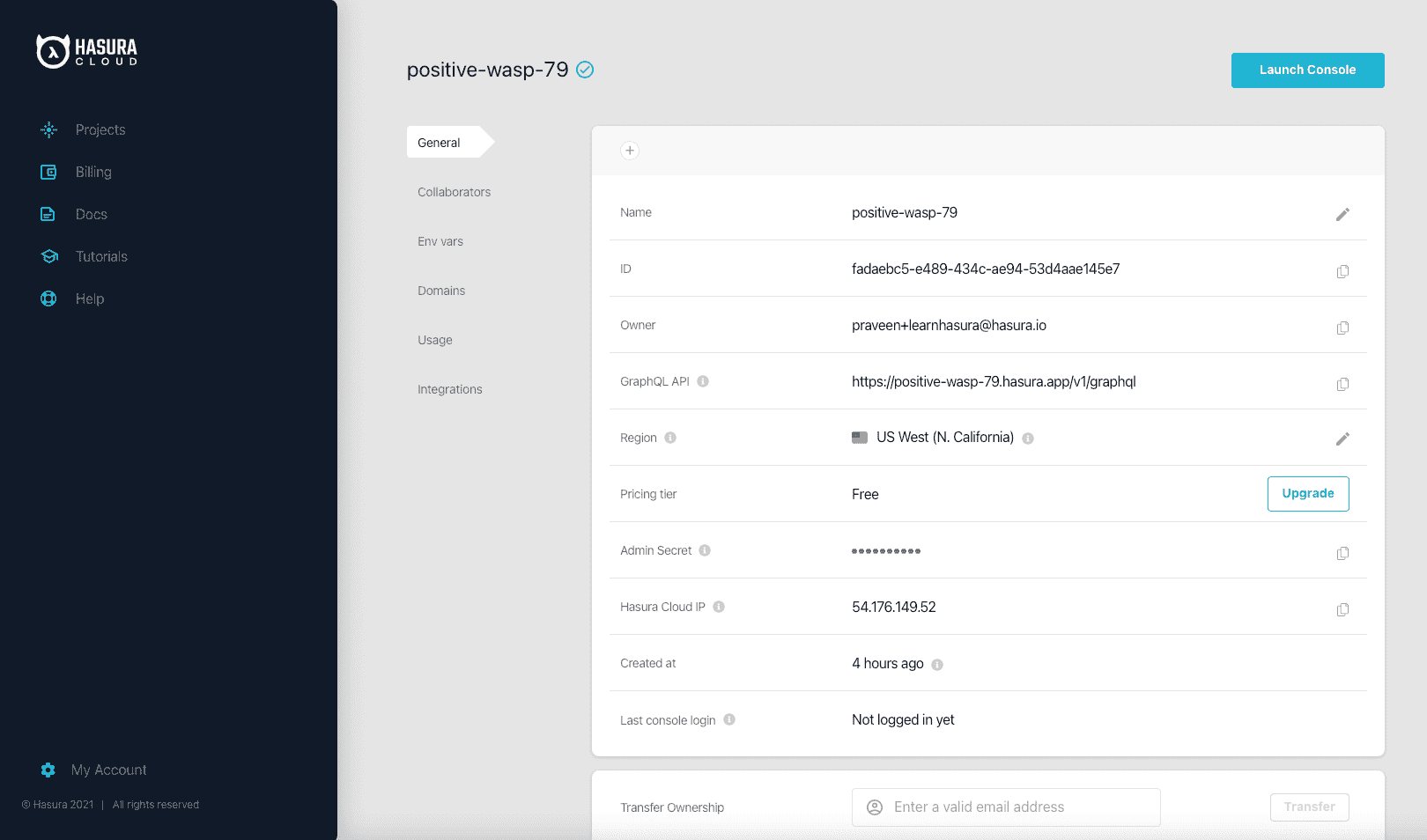The image size is (1427, 840).
Task: Open Tutorials in the sidebar
Action: pyautogui.click(x=101, y=256)
